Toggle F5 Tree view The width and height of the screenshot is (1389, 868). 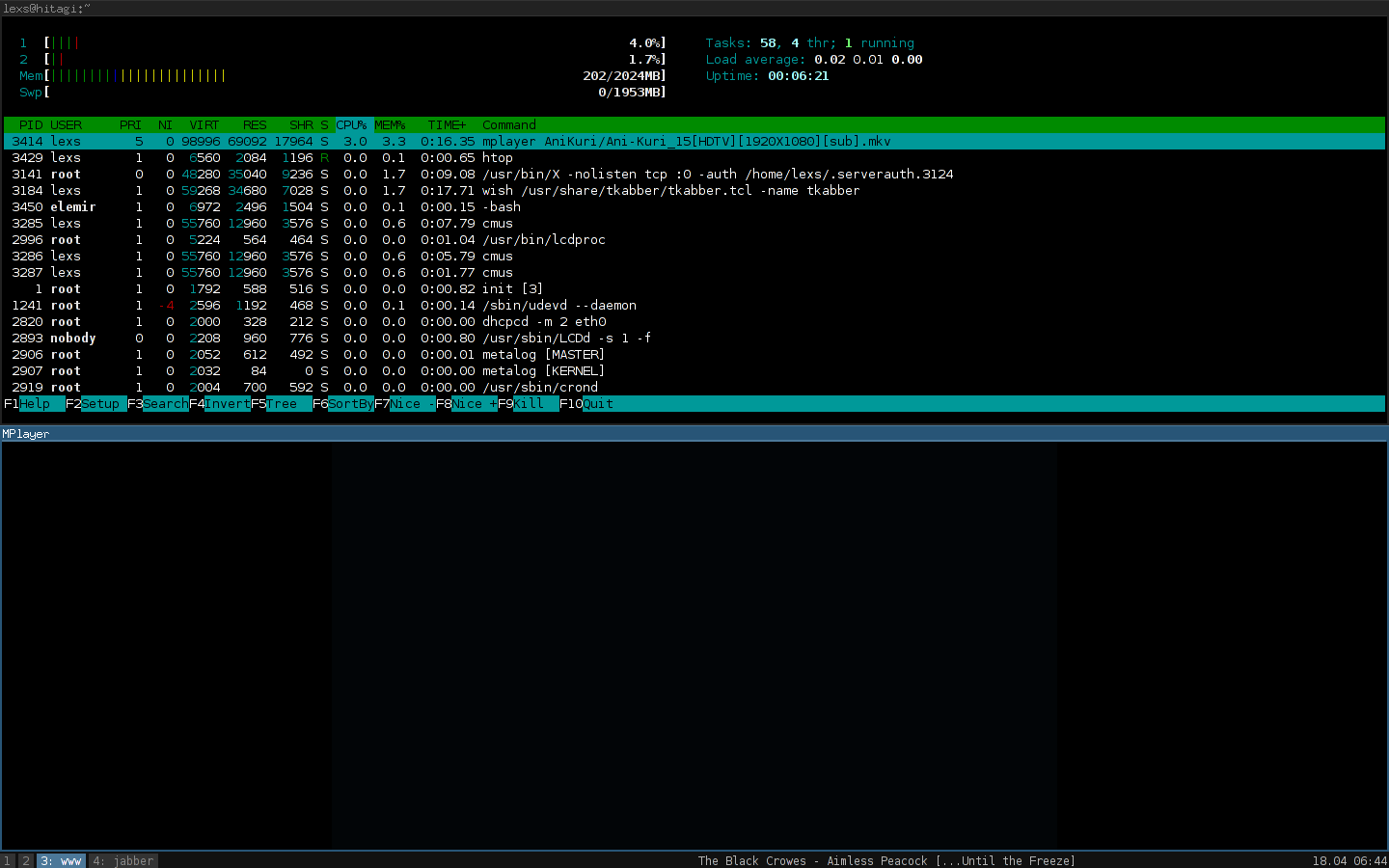click(x=280, y=404)
